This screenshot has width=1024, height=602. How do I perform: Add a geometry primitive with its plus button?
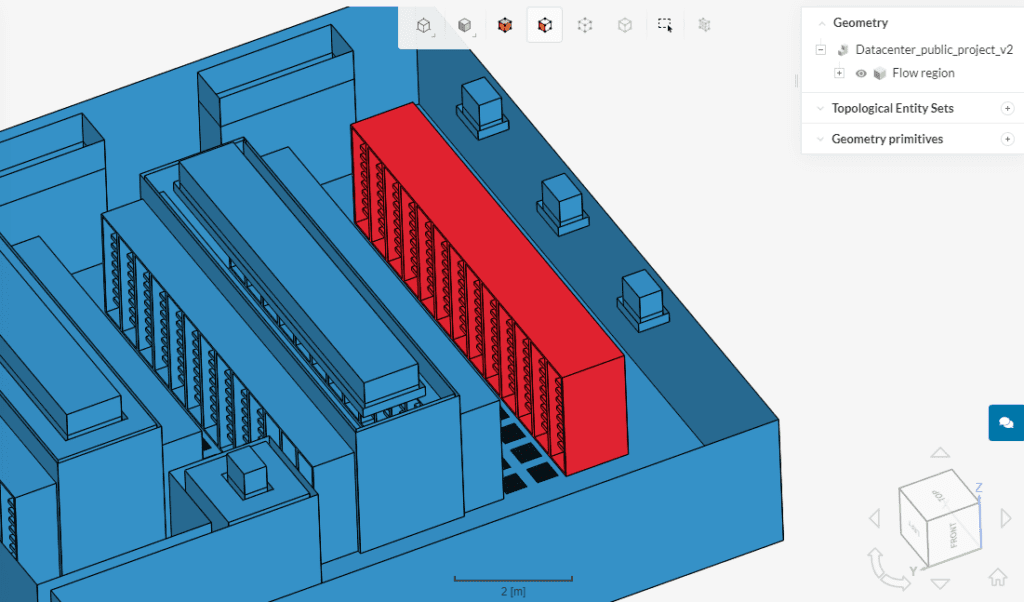[1008, 139]
